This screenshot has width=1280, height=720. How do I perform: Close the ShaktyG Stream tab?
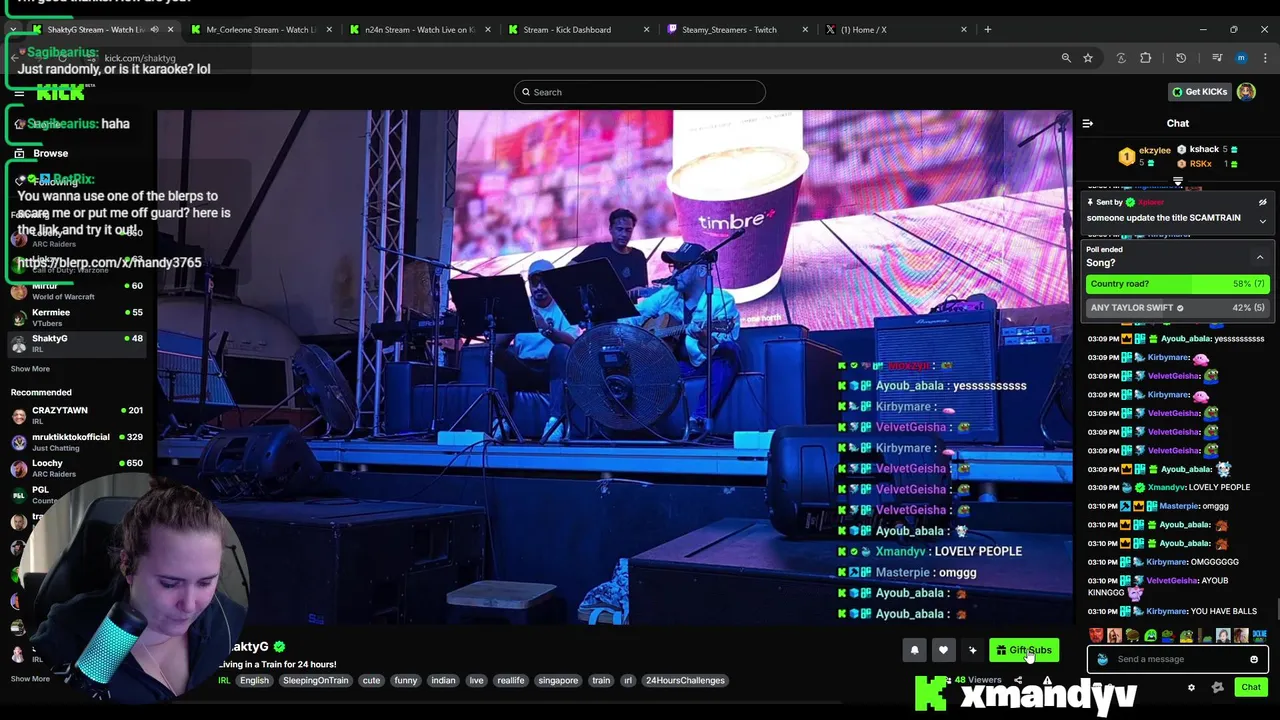pyautogui.click(x=170, y=29)
